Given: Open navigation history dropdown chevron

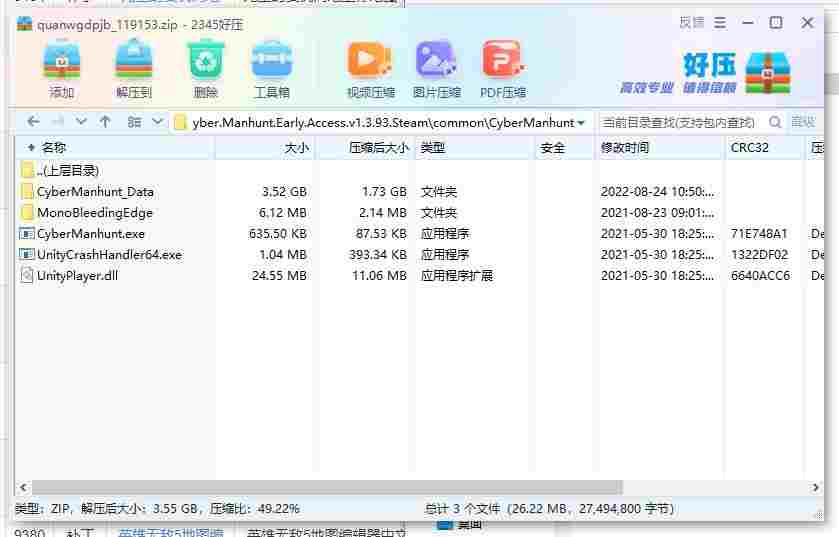Looking at the screenshot, I should [81, 122].
